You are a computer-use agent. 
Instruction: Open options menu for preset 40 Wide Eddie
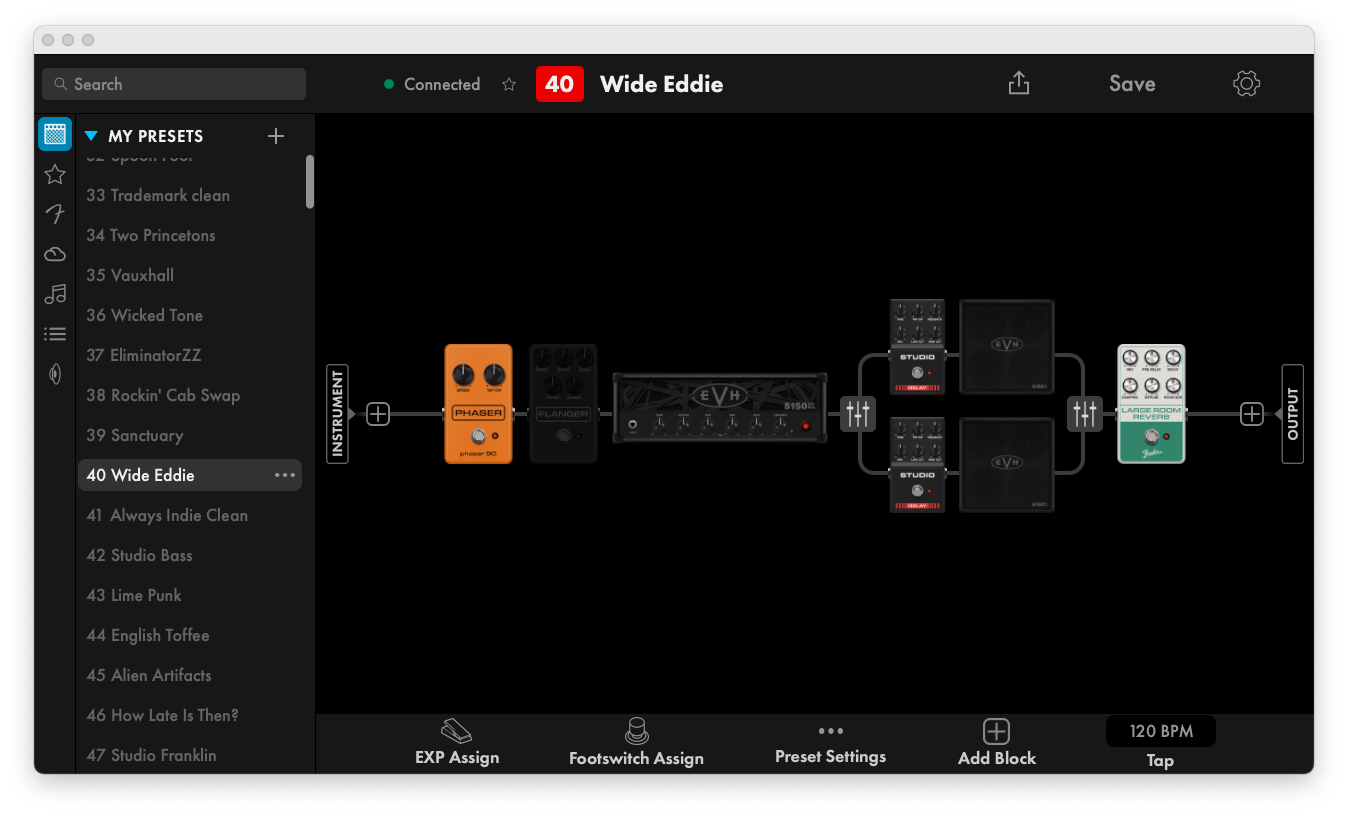coord(285,475)
